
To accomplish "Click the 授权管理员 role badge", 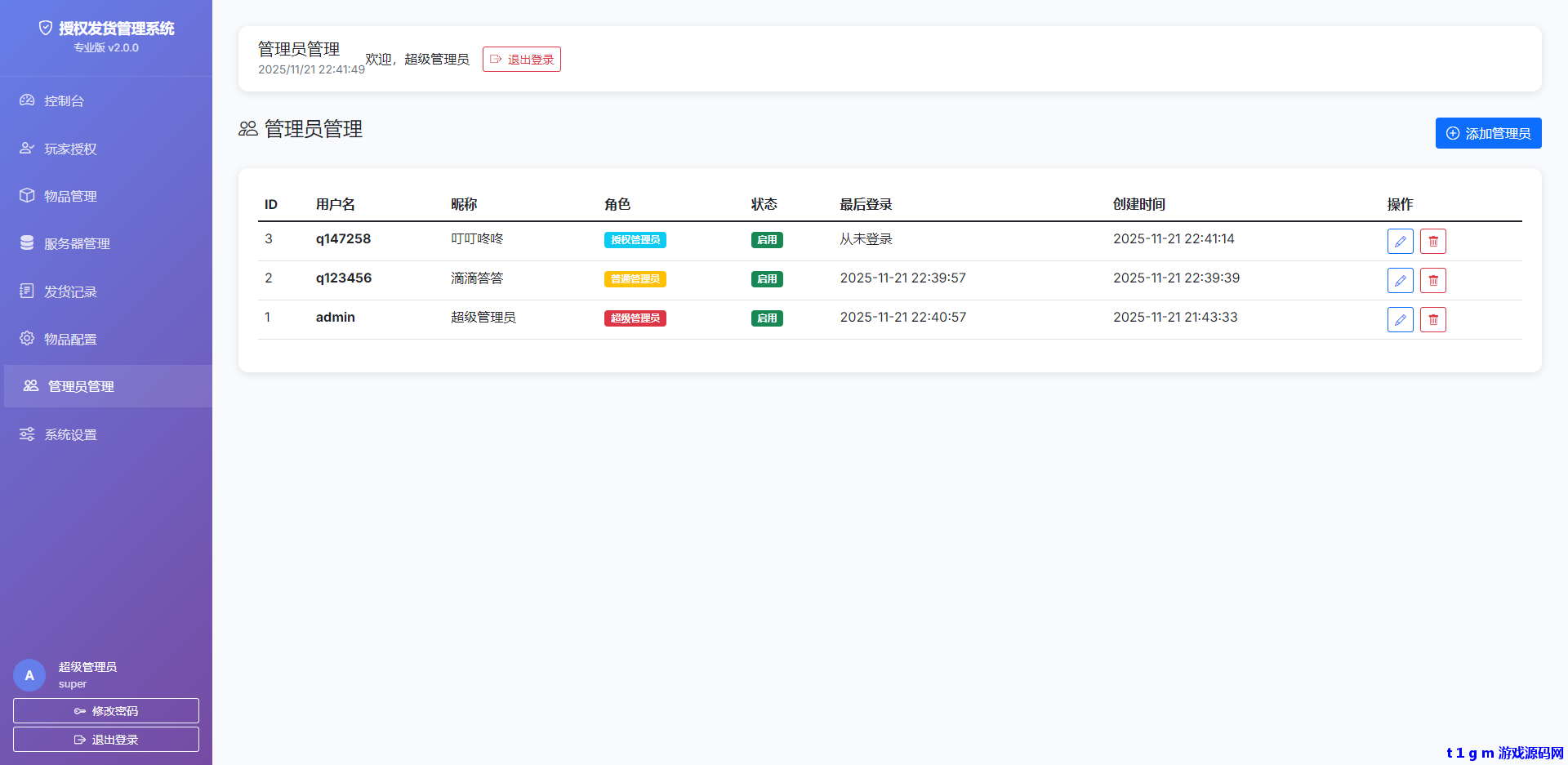I will click(x=635, y=239).
